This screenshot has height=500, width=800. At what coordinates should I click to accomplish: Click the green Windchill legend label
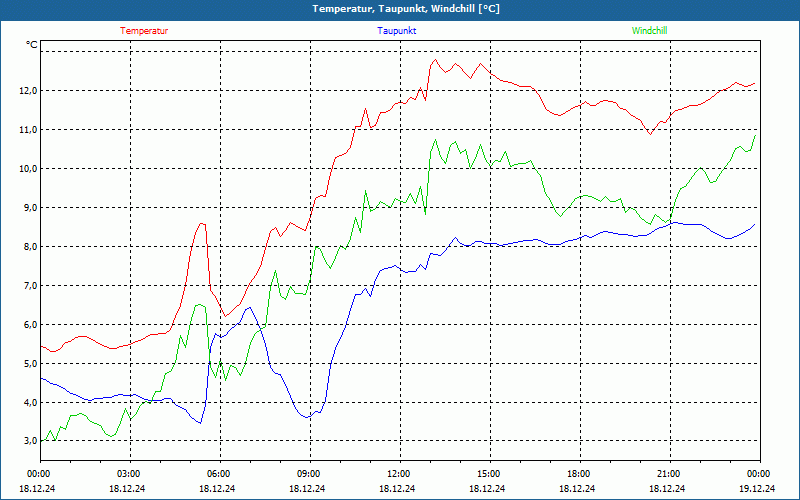pos(649,31)
